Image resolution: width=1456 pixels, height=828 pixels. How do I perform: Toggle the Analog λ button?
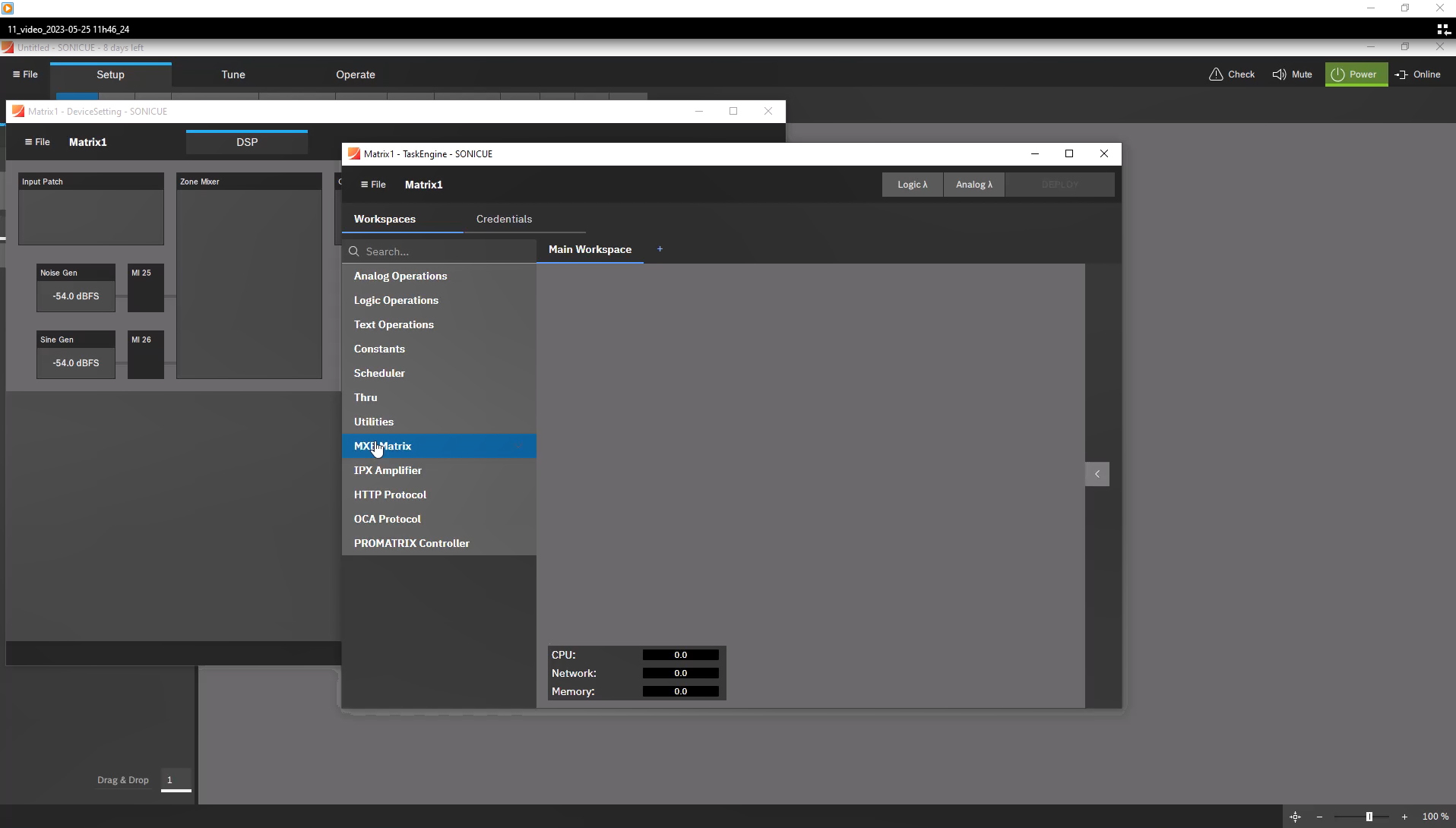pos(973,185)
